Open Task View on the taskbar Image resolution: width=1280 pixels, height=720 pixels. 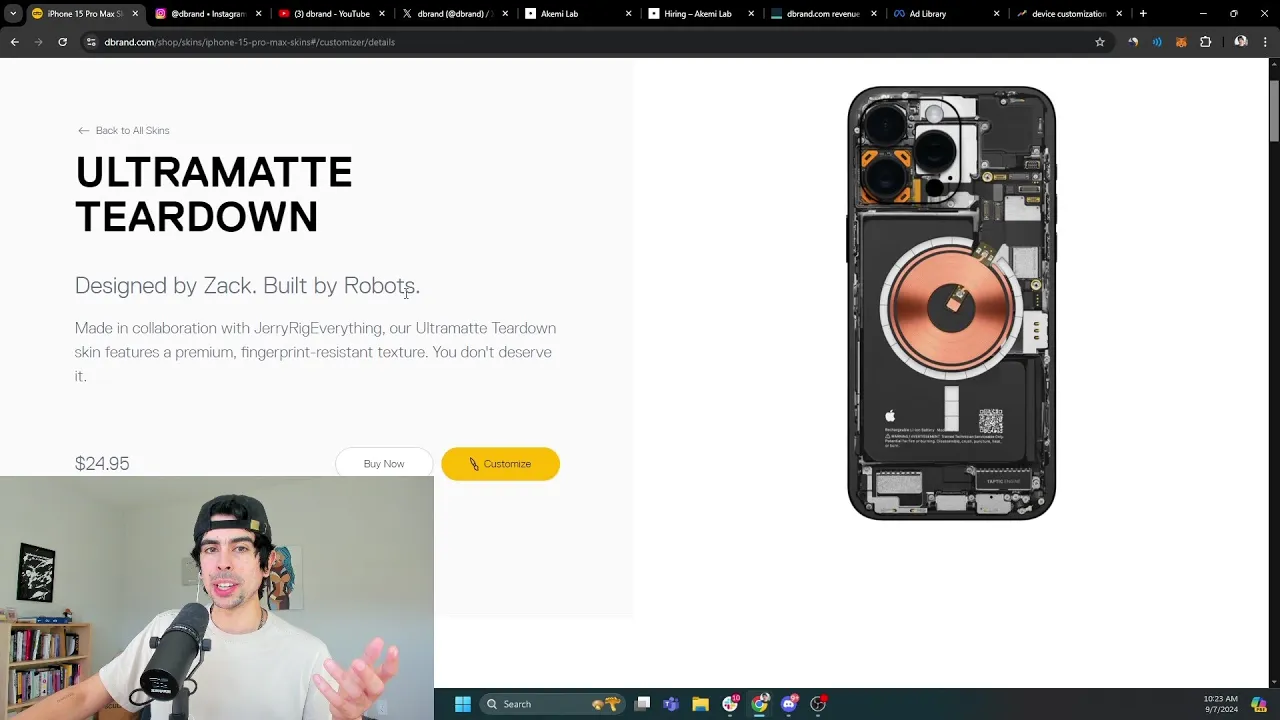[643, 704]
